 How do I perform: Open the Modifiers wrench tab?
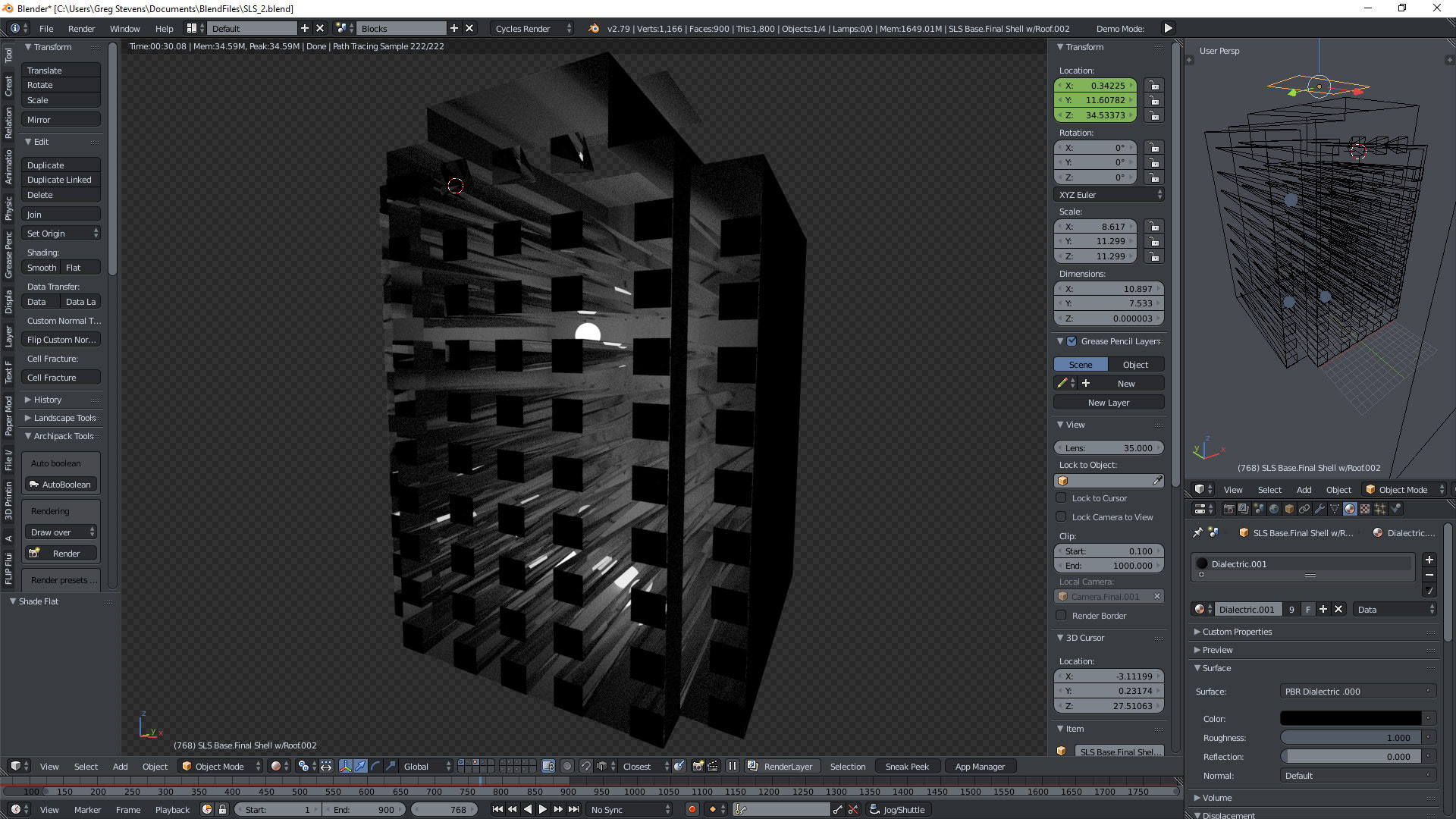click(x=1319, y=509)
